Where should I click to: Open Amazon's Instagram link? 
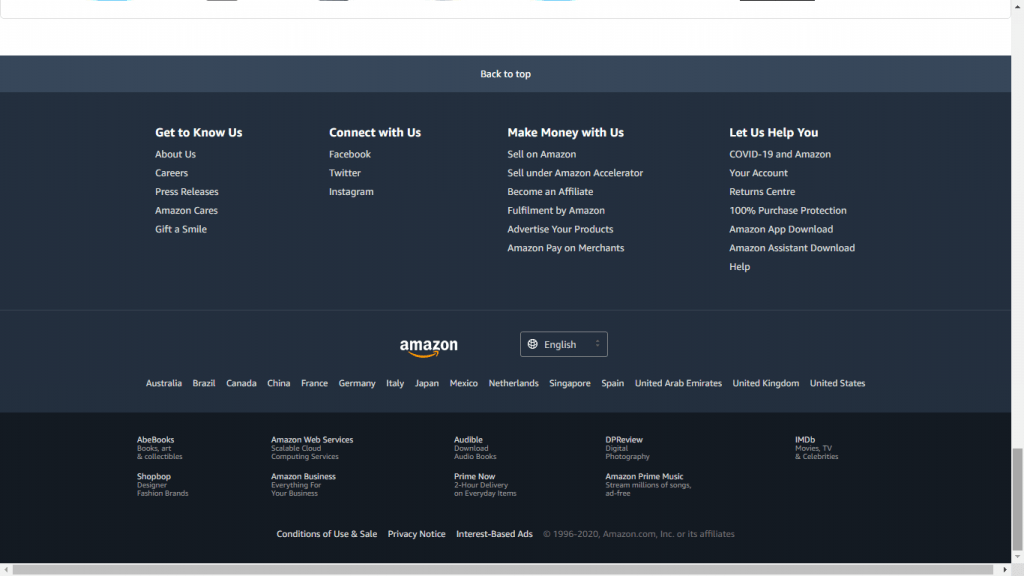coord(351,192)
